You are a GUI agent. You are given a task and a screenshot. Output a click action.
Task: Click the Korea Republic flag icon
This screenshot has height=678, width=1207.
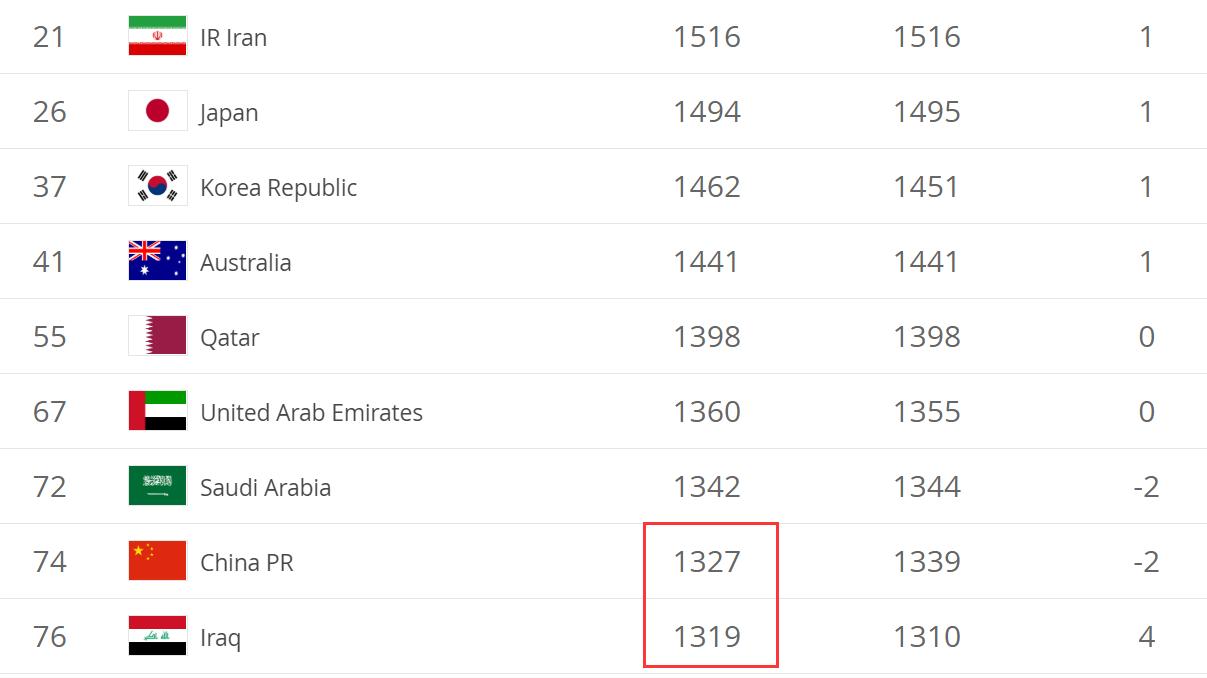point(157,186)
